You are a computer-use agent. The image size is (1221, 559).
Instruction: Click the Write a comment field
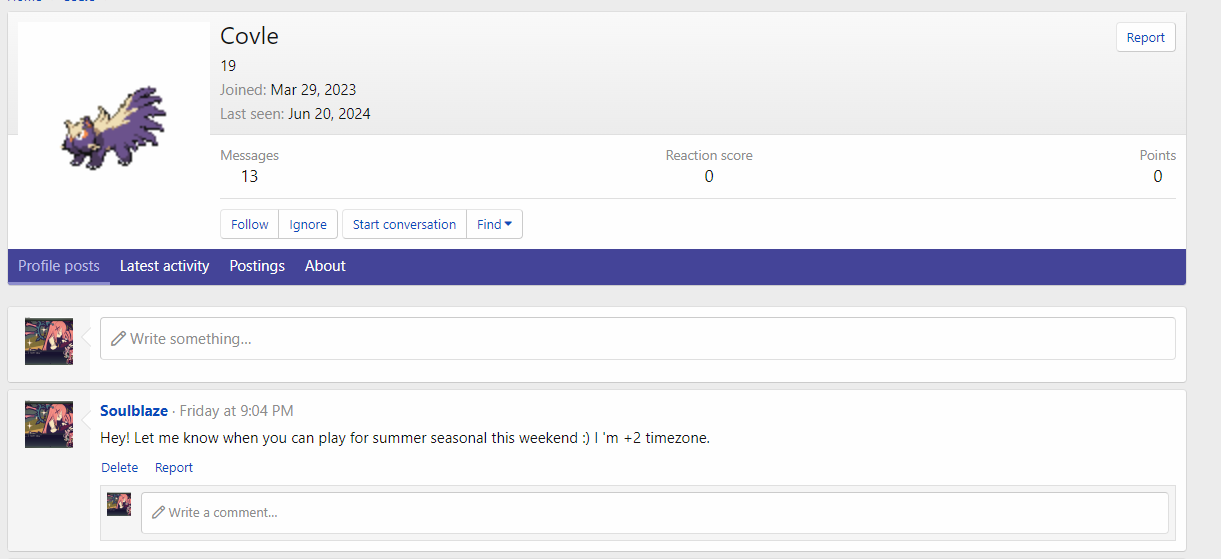click(x=654, y=512)
